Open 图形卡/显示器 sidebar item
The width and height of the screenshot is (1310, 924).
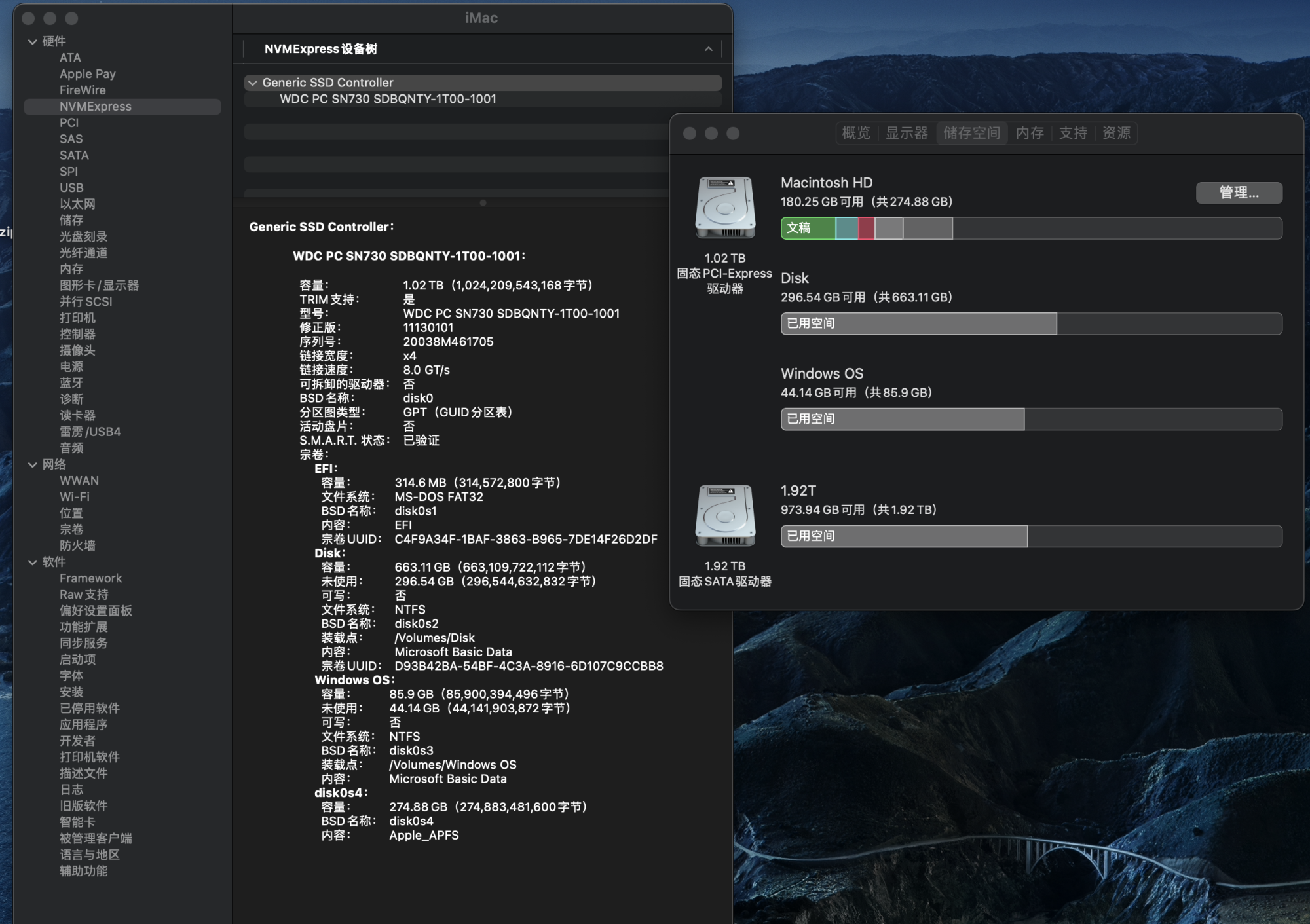tap(99, 286)
